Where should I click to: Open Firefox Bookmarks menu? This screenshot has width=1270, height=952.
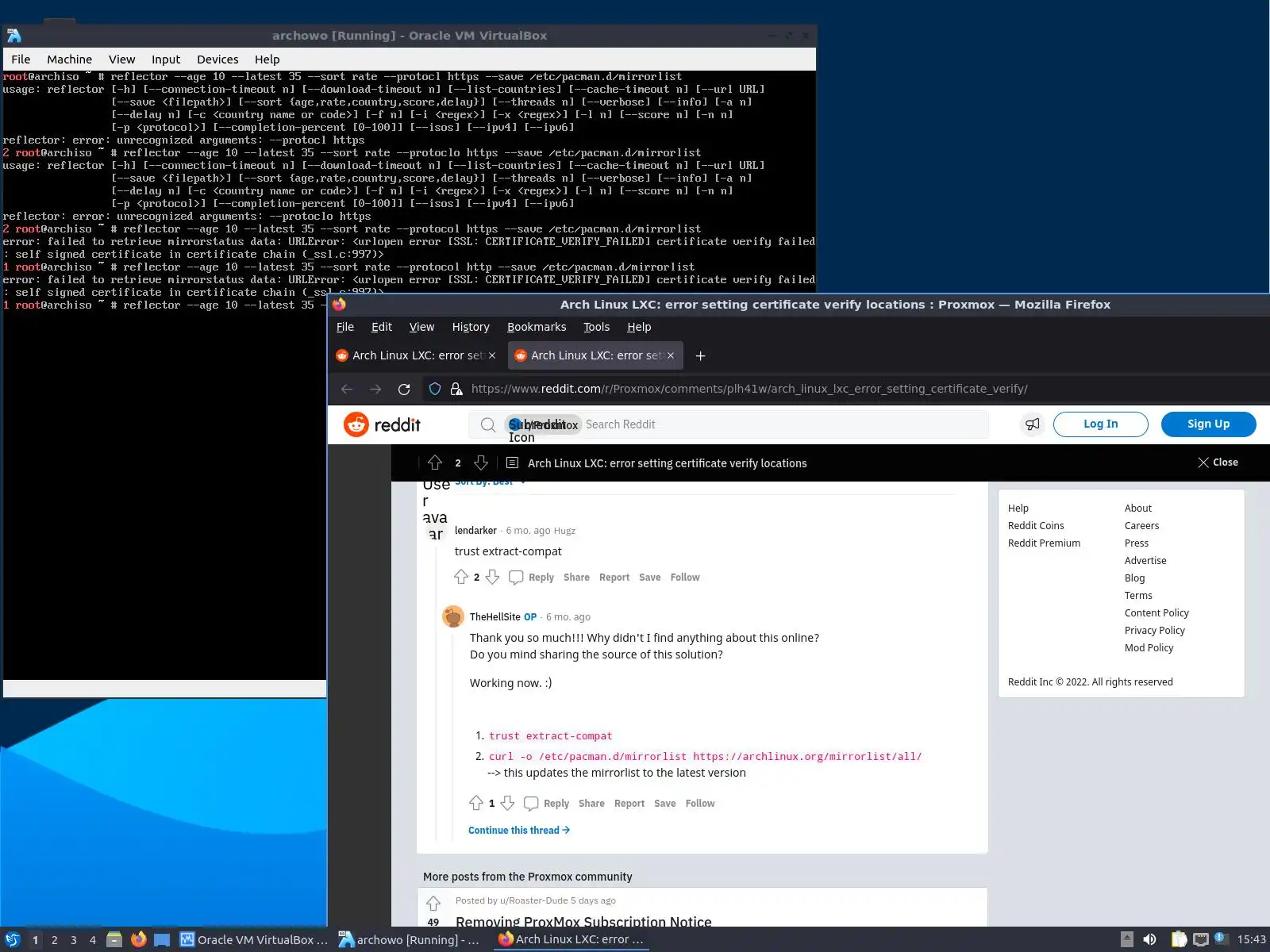537,327
